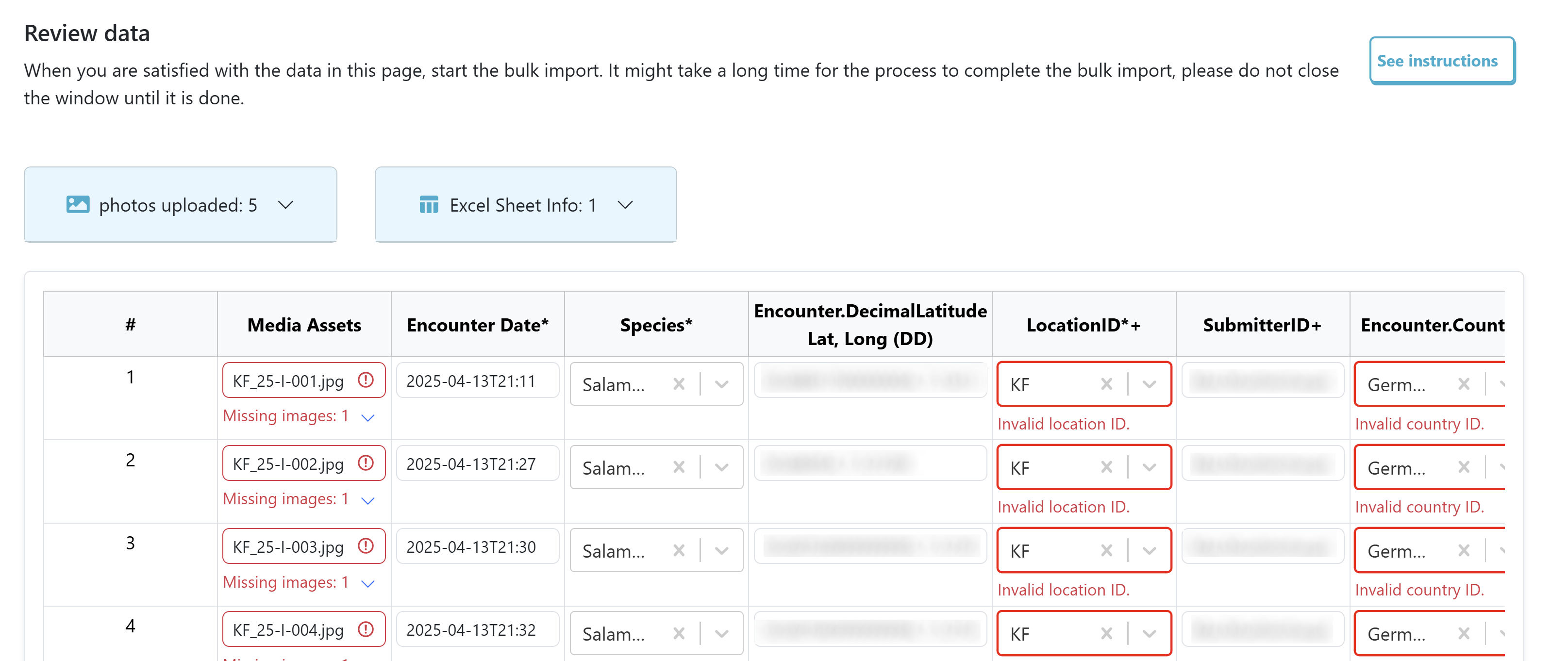Click the SubmitterID field in row 1

pos(1263,380)
